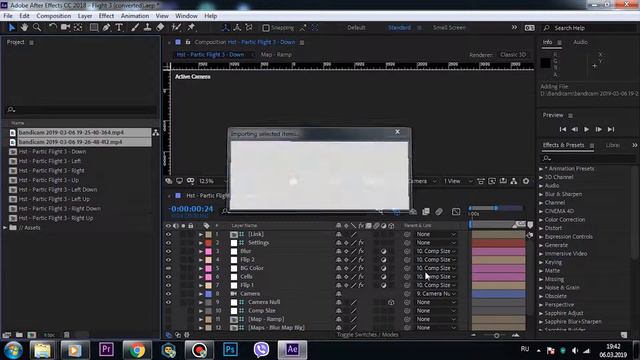Hide the Blur layer

[x=168, y=251]
